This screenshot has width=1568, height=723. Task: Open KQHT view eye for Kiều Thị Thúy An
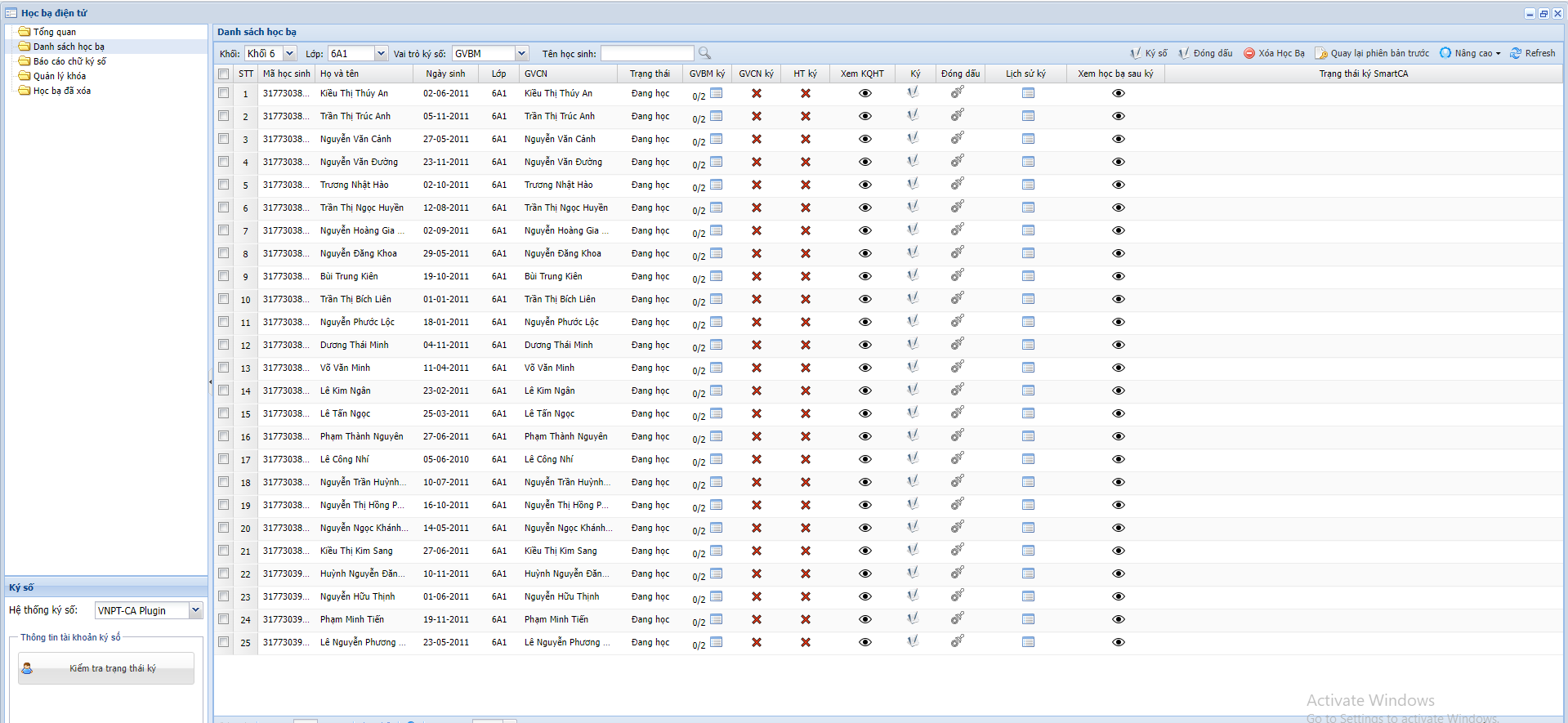pyautogui.click(x=864, y=93)
